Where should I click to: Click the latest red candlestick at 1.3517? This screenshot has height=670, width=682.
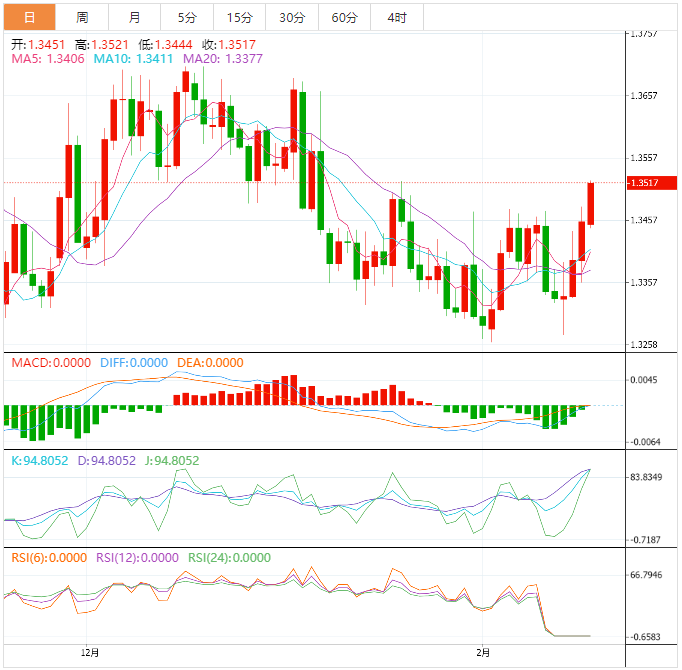click(x=591, y=204)
